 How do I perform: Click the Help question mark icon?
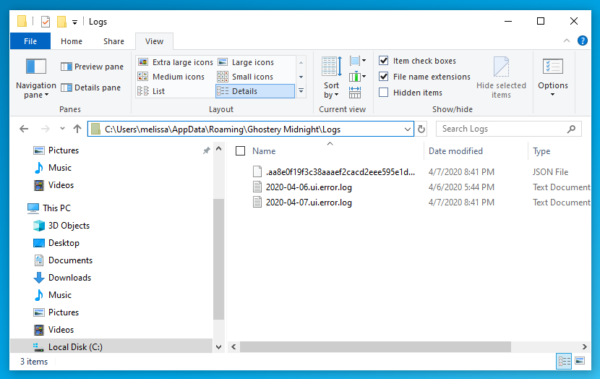pyautogui.click(x=582, y=41)
